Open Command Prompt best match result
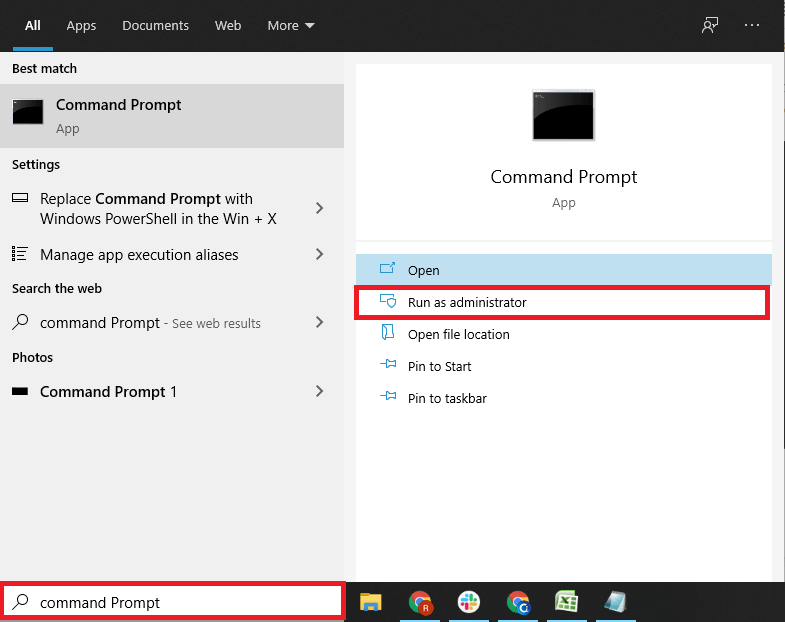 click(172, 116)
